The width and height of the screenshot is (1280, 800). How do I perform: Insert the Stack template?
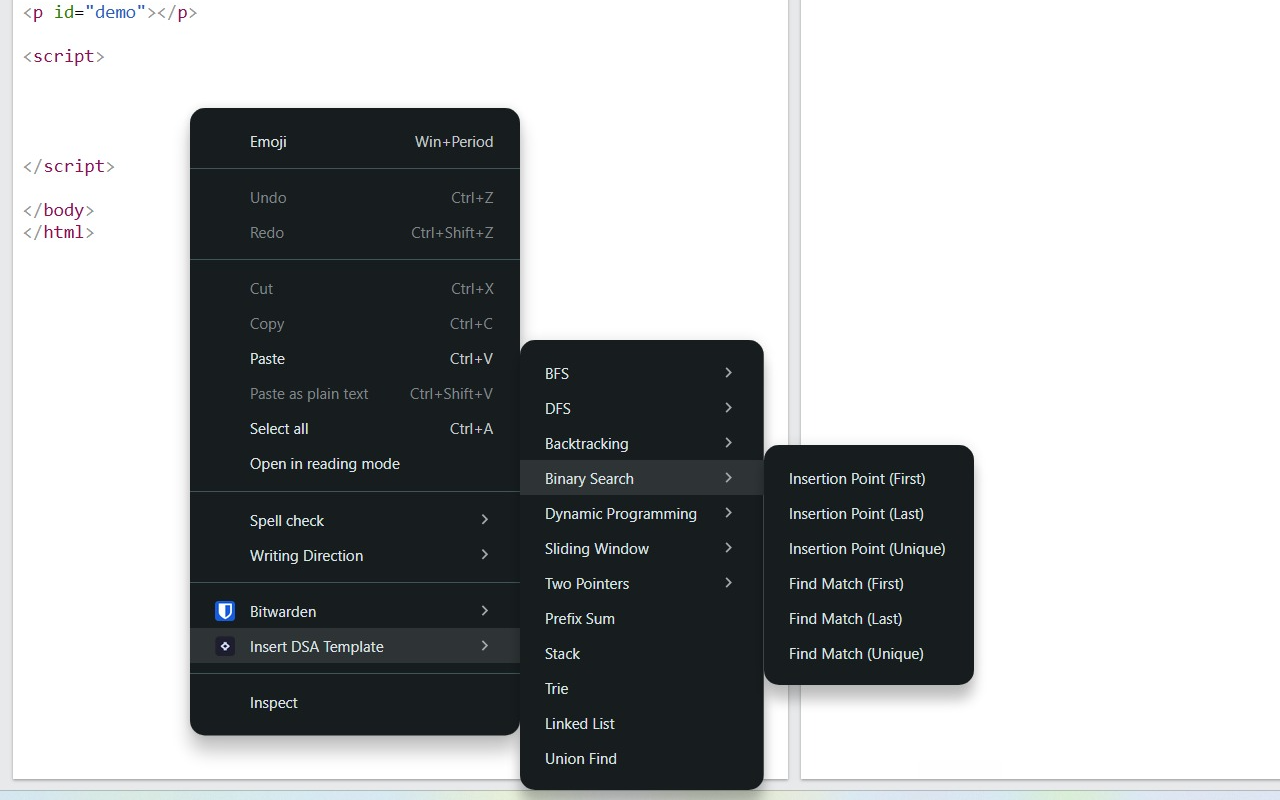point(642,654)
